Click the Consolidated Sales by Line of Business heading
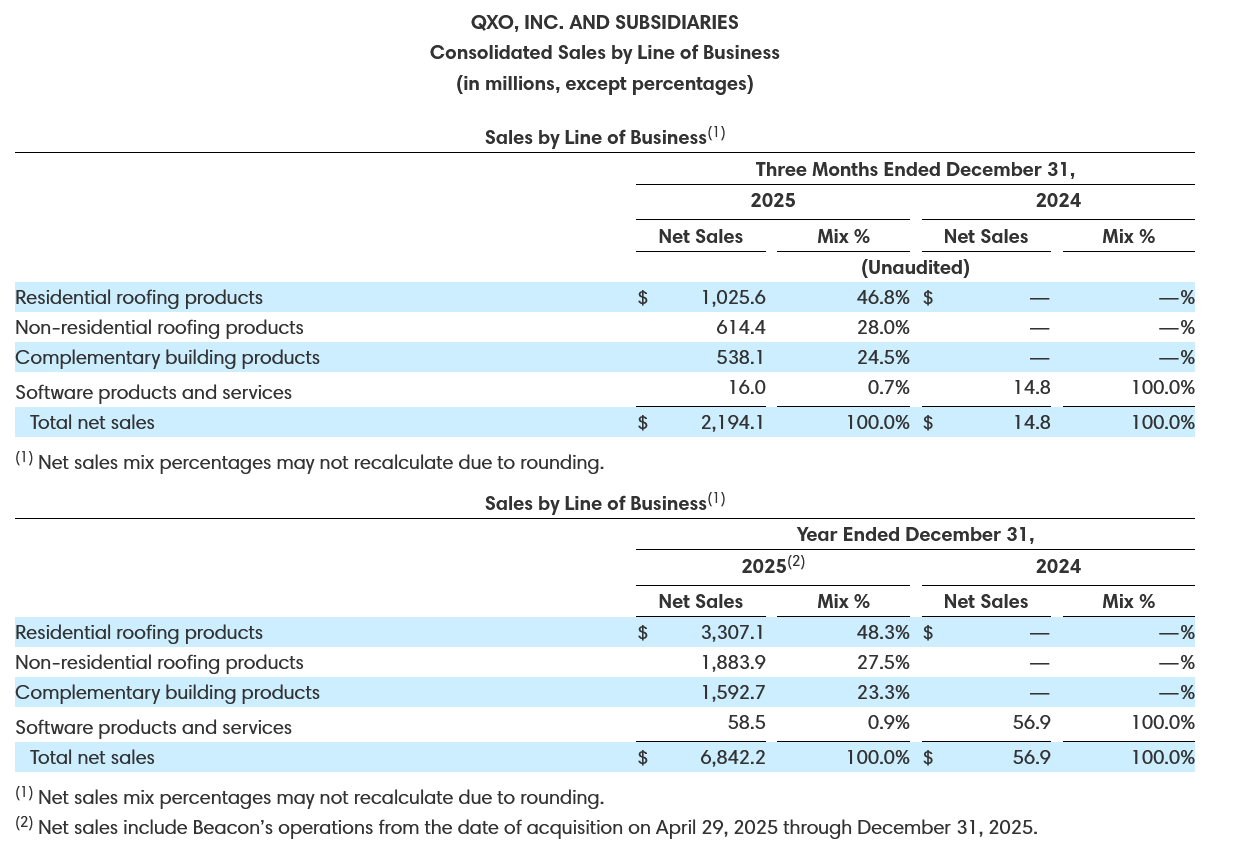The width and height of the screenshot is (1245, 848). click(x=604, y=52)
